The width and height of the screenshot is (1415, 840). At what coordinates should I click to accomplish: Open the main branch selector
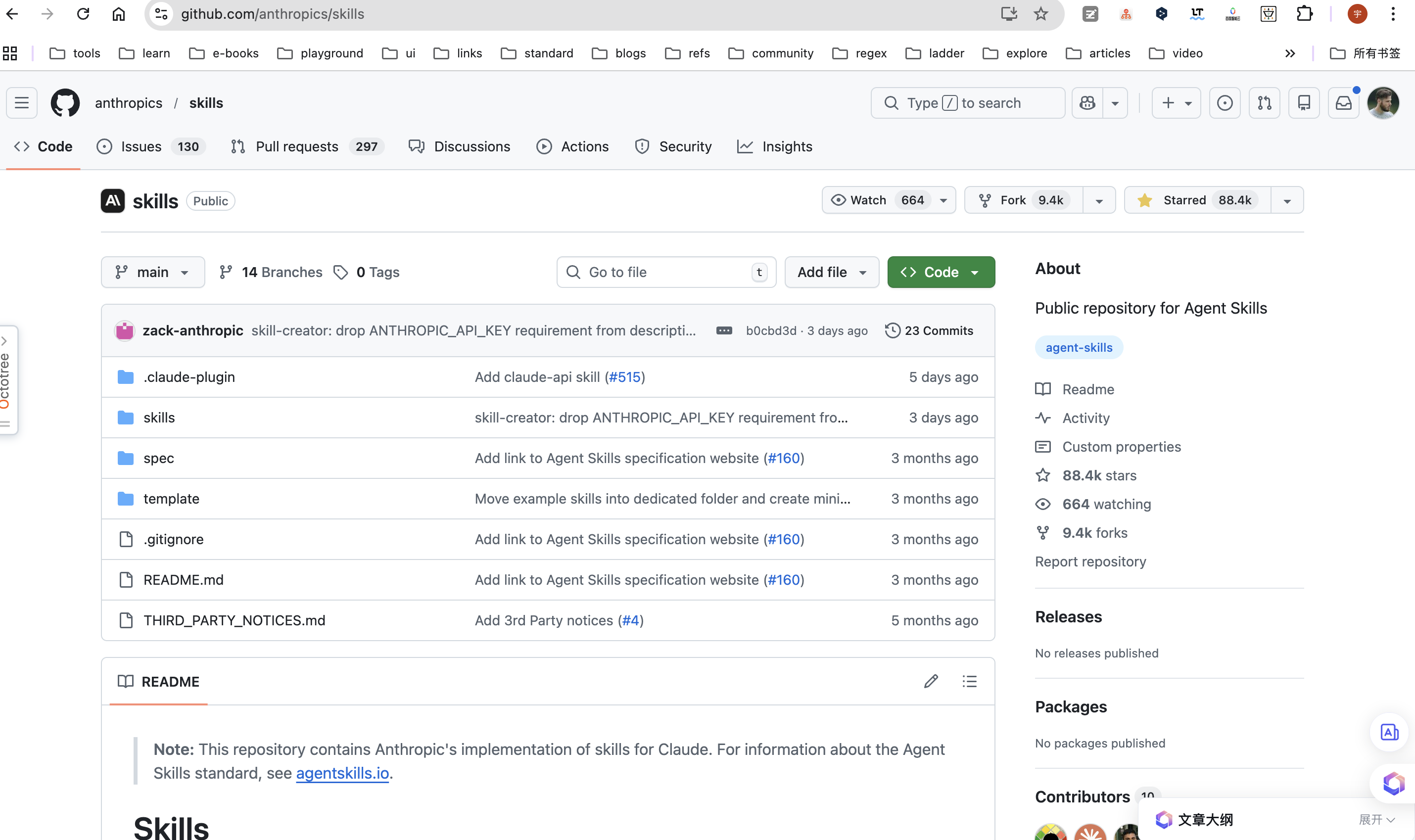(x=153, y=272)
